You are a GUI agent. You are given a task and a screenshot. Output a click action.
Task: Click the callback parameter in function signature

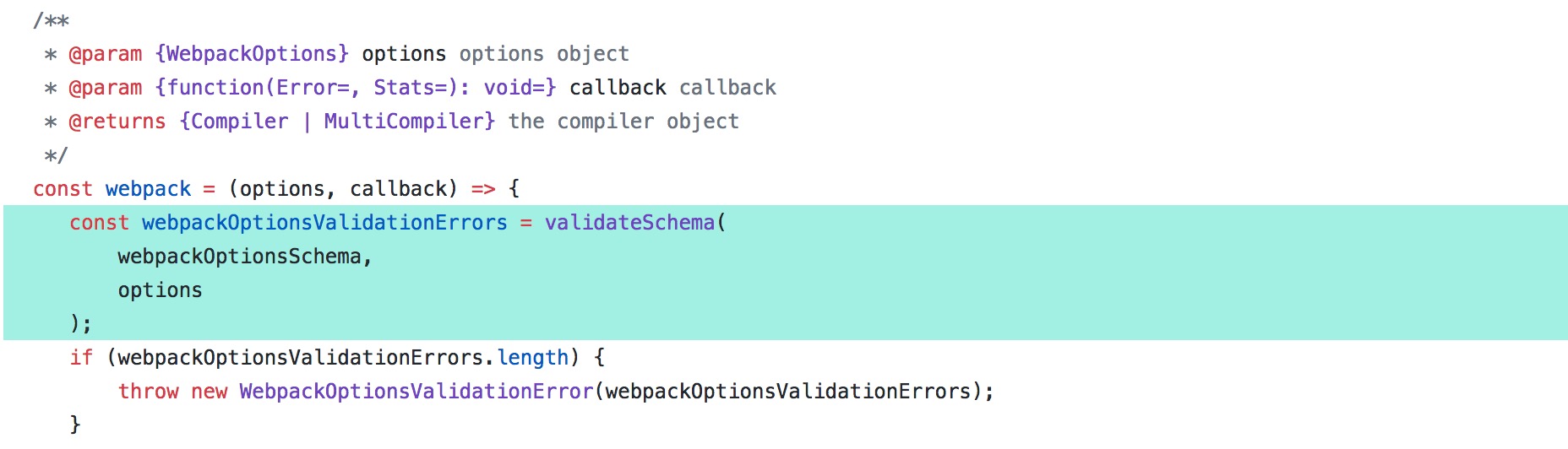point(398,189)
